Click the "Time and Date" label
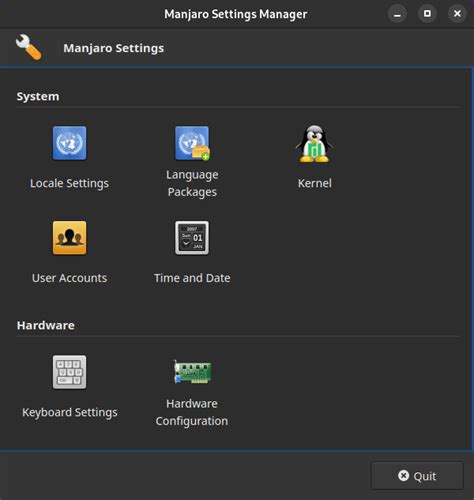This screenshot has width=474, height=500. pyautogui.click(x=192, y=278)
